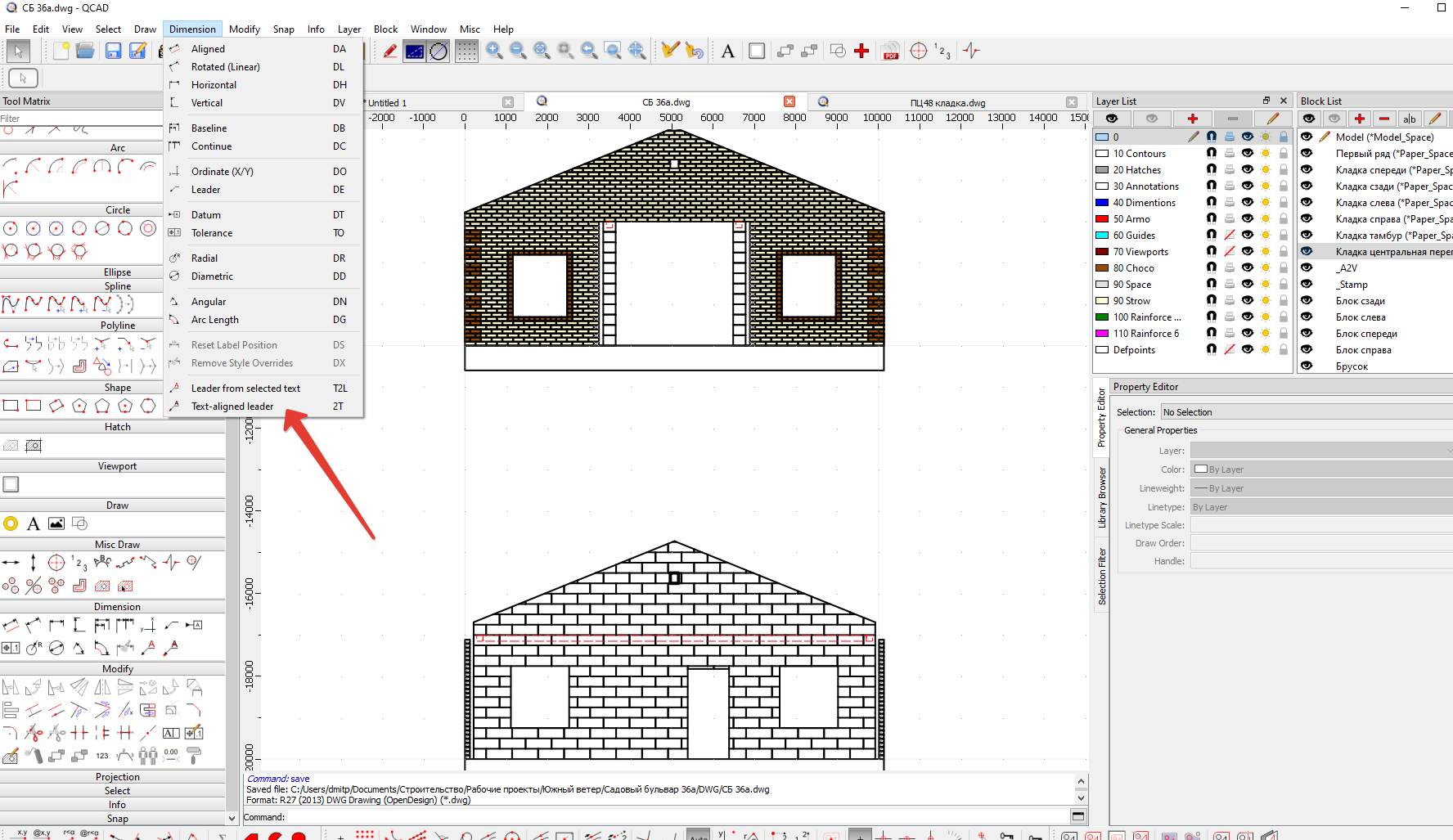Click the Open file folder icon
The height and width of the screenshot is (840, 1453).
[x=85, y=51]
